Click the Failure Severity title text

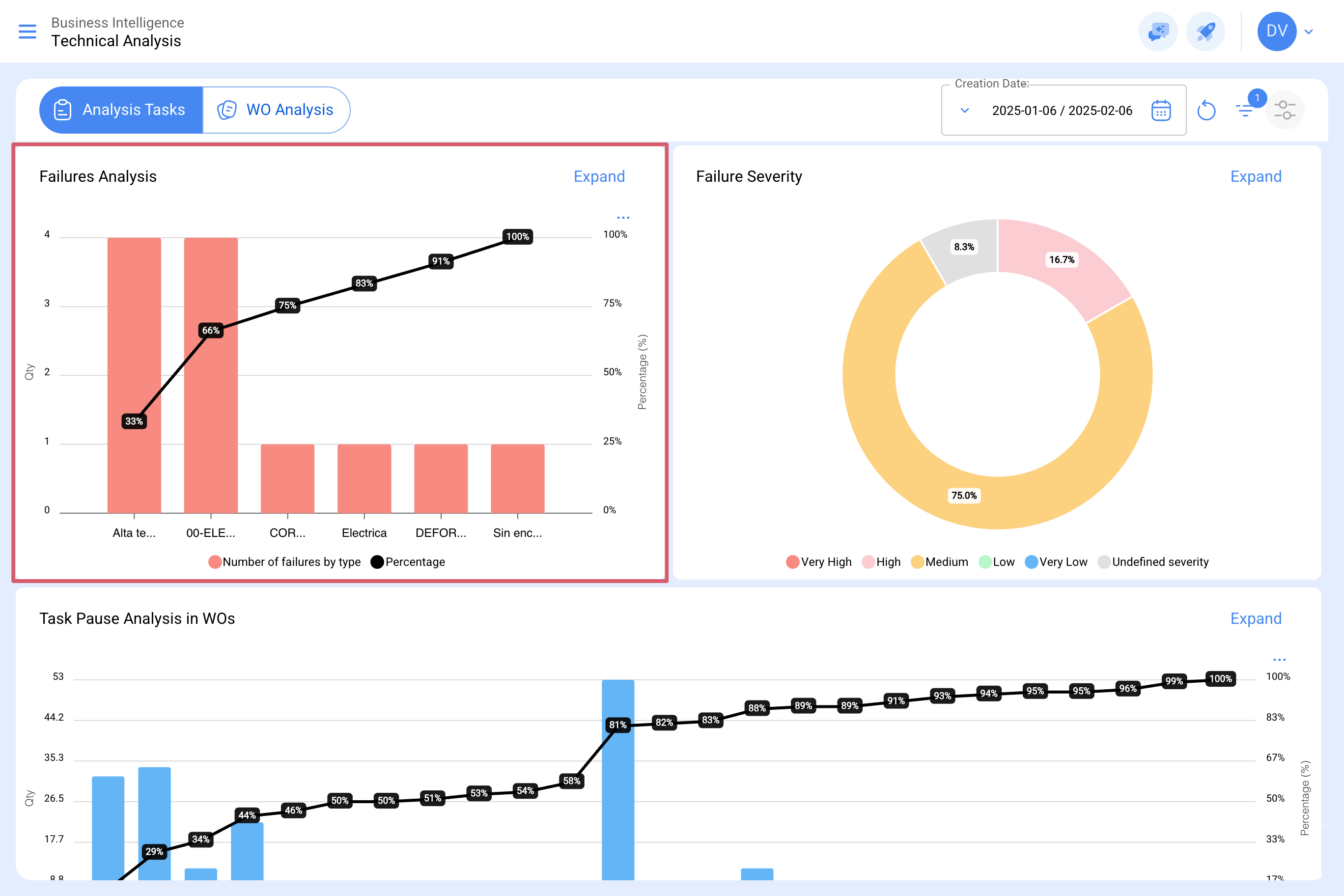pos(749,176)
